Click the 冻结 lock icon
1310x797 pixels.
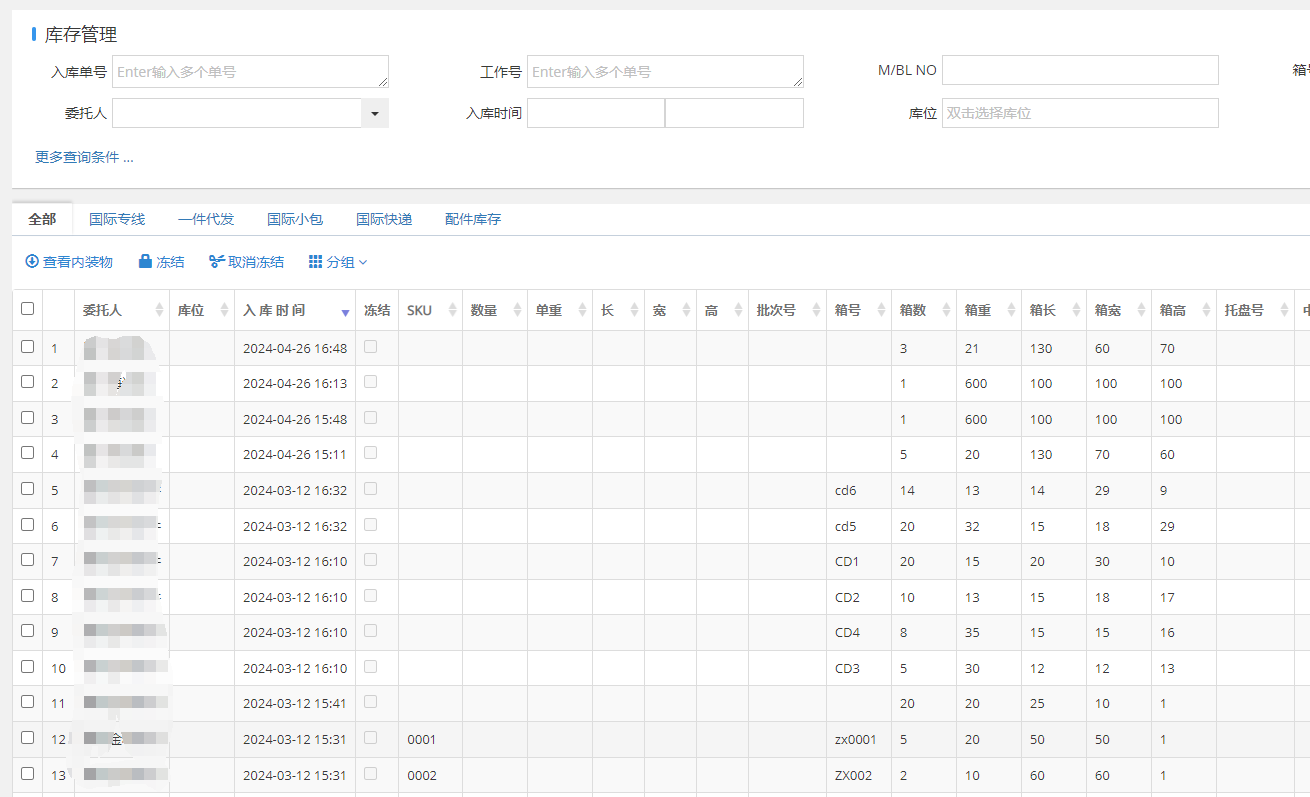[145, 262]
